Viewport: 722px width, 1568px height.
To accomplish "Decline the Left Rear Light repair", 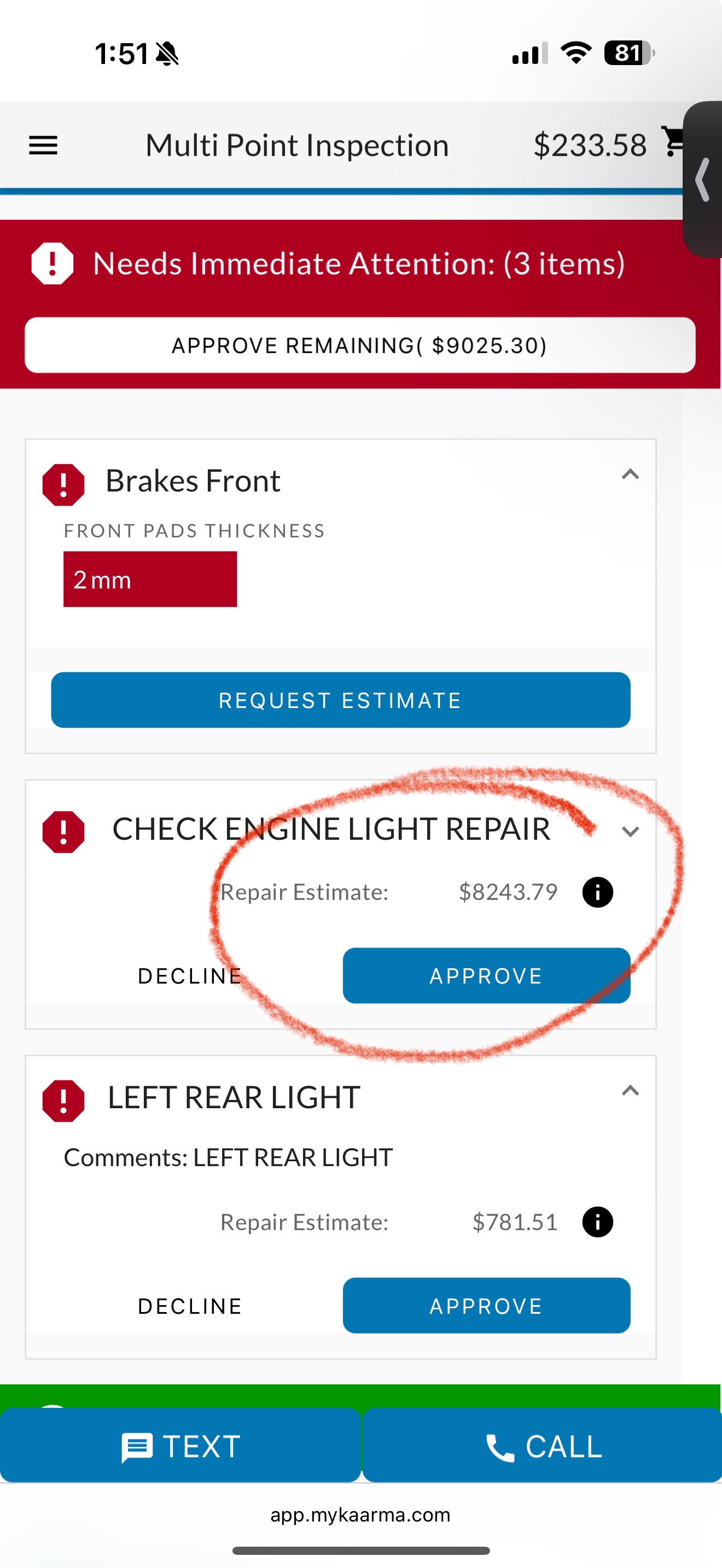I will coord(190,1306).
